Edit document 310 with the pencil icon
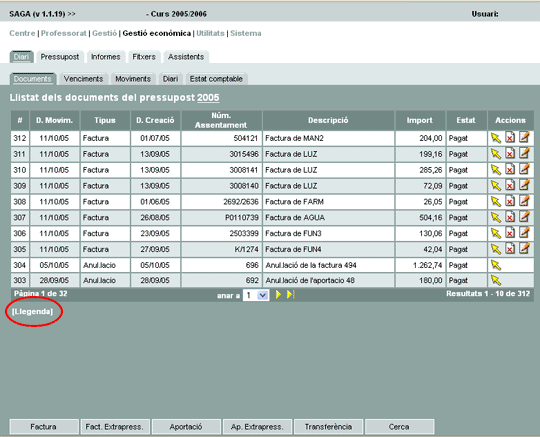Viewport: 540px width, 437px height. [x=524, y=169]
